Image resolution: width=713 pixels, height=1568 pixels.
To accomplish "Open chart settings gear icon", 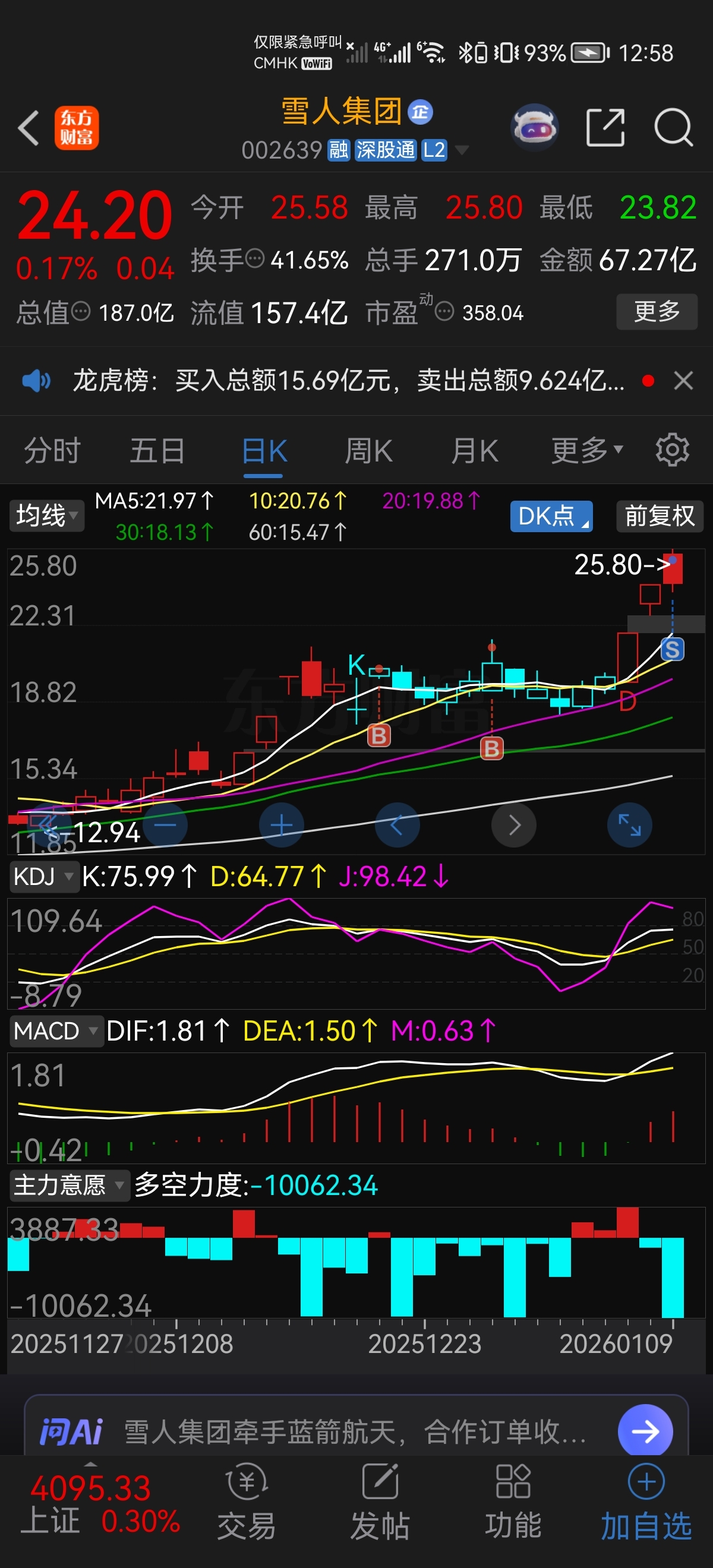I will [x=672, y=450].
